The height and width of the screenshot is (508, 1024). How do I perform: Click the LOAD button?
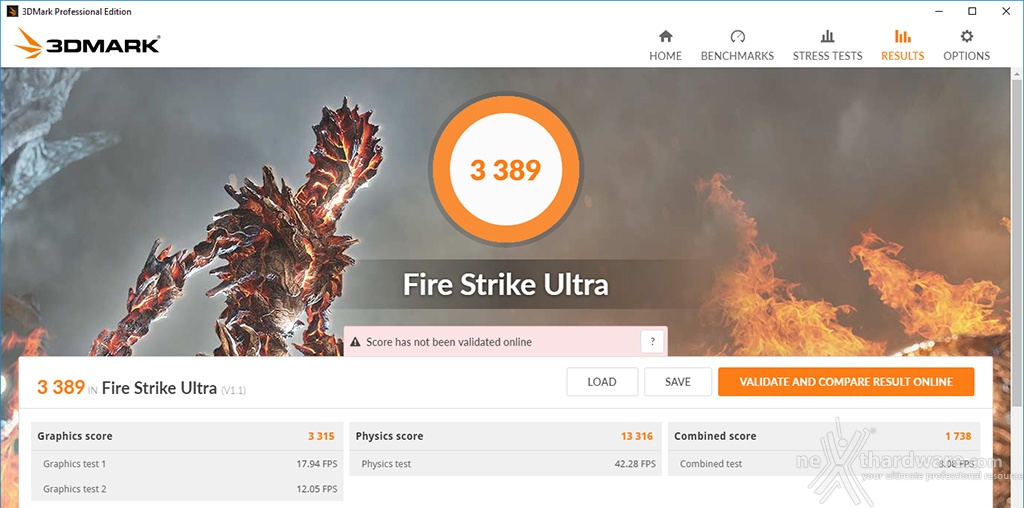point(601,382)
